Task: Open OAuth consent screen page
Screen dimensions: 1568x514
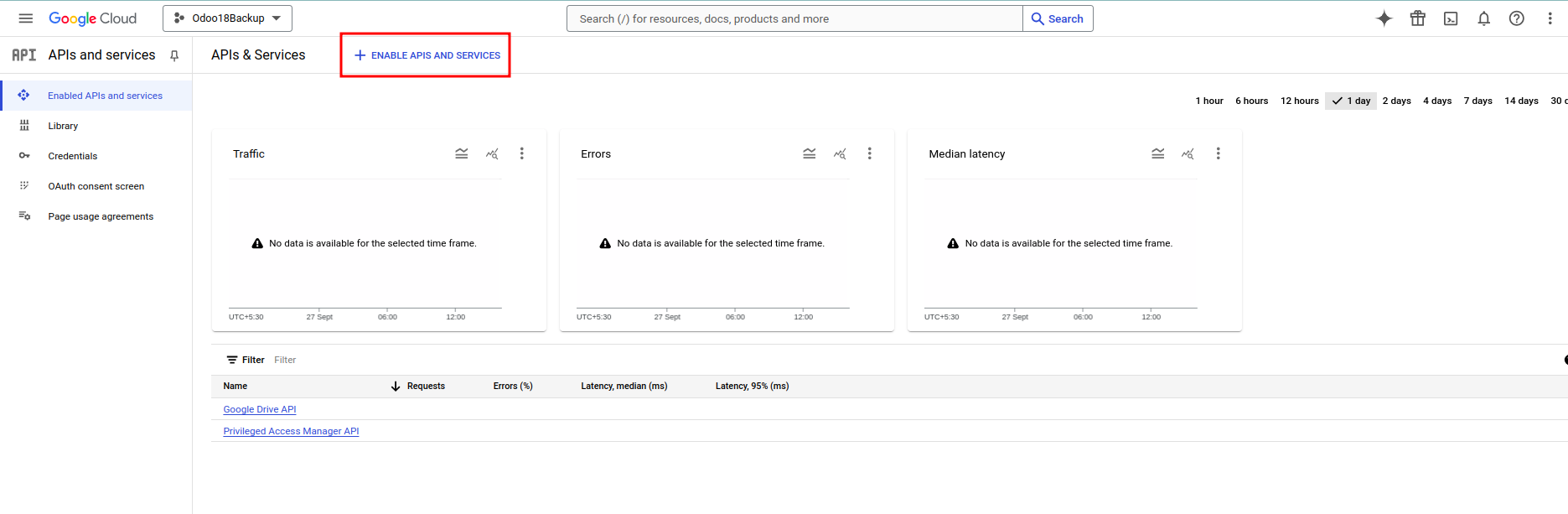Action: point(96,186)
